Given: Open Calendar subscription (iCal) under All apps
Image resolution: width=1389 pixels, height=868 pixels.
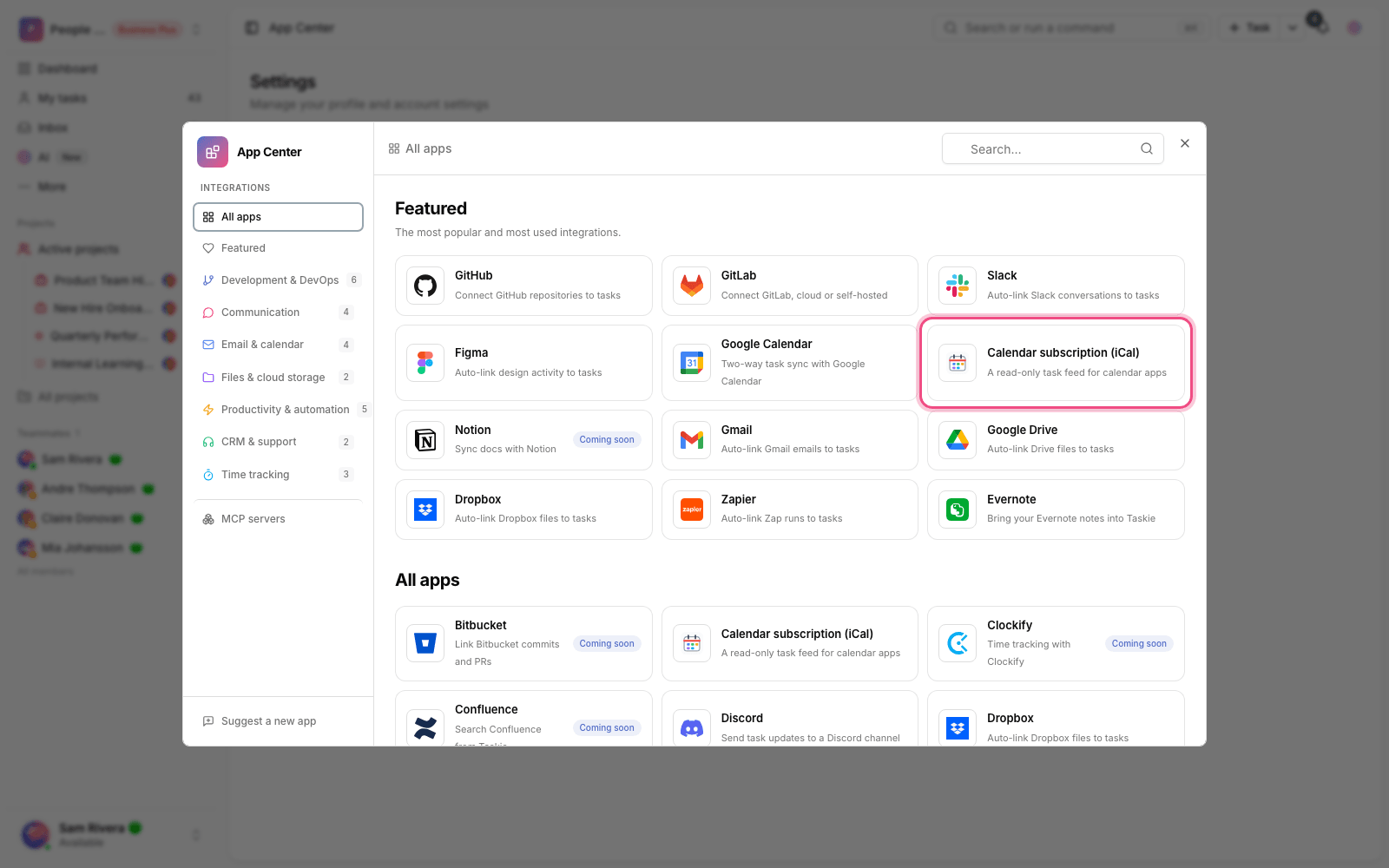Looking at the screenshot, I should 790,643.
